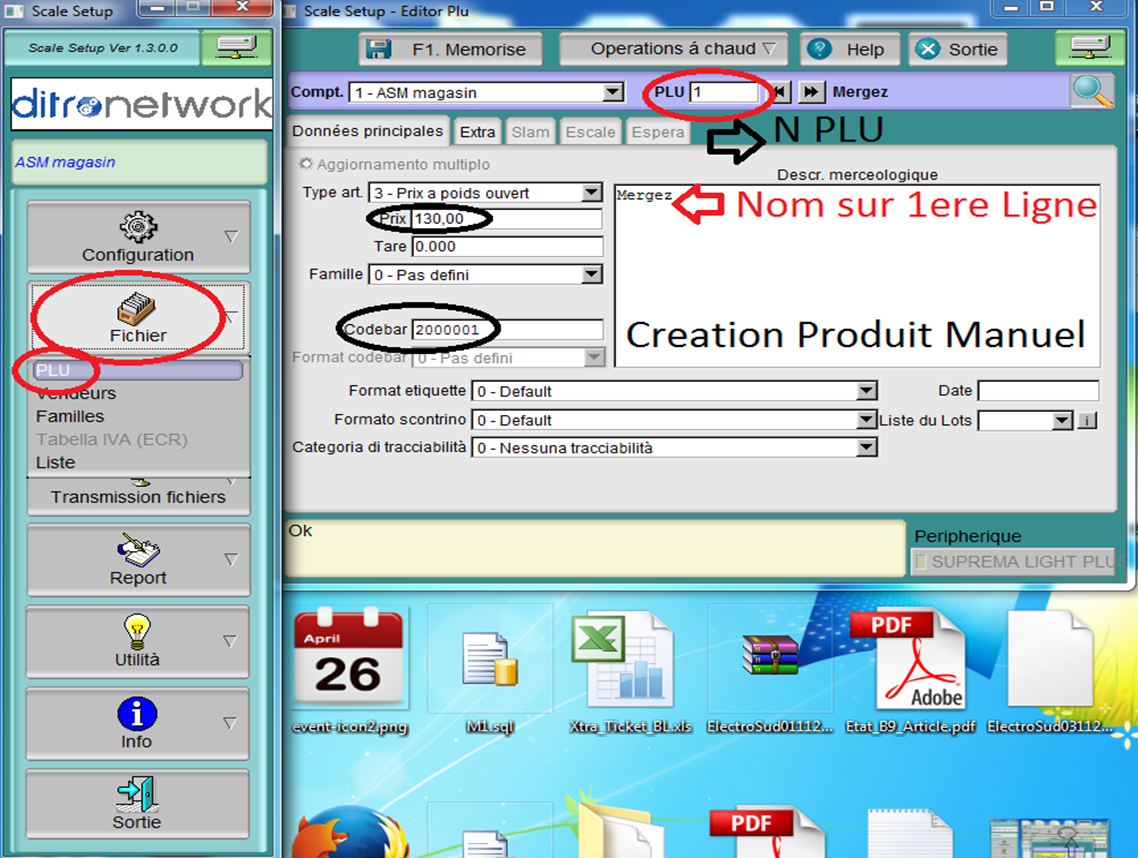Go to previous PLU record arrow
The width and height of the screenshot is (1138, 858).
[x=779, y=92]
